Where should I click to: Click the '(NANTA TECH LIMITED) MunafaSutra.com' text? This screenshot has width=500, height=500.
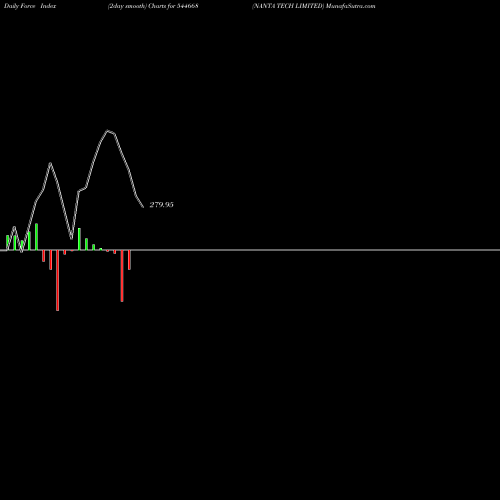coord(314,6)
